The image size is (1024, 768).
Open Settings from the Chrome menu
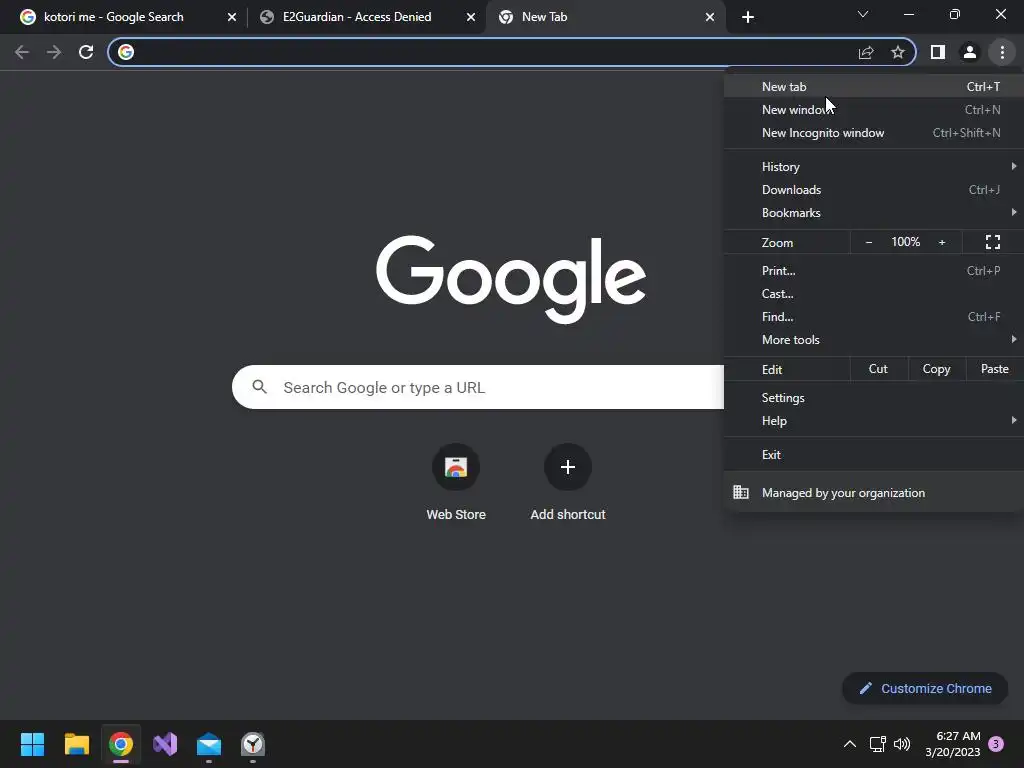(x=874, y=398)
